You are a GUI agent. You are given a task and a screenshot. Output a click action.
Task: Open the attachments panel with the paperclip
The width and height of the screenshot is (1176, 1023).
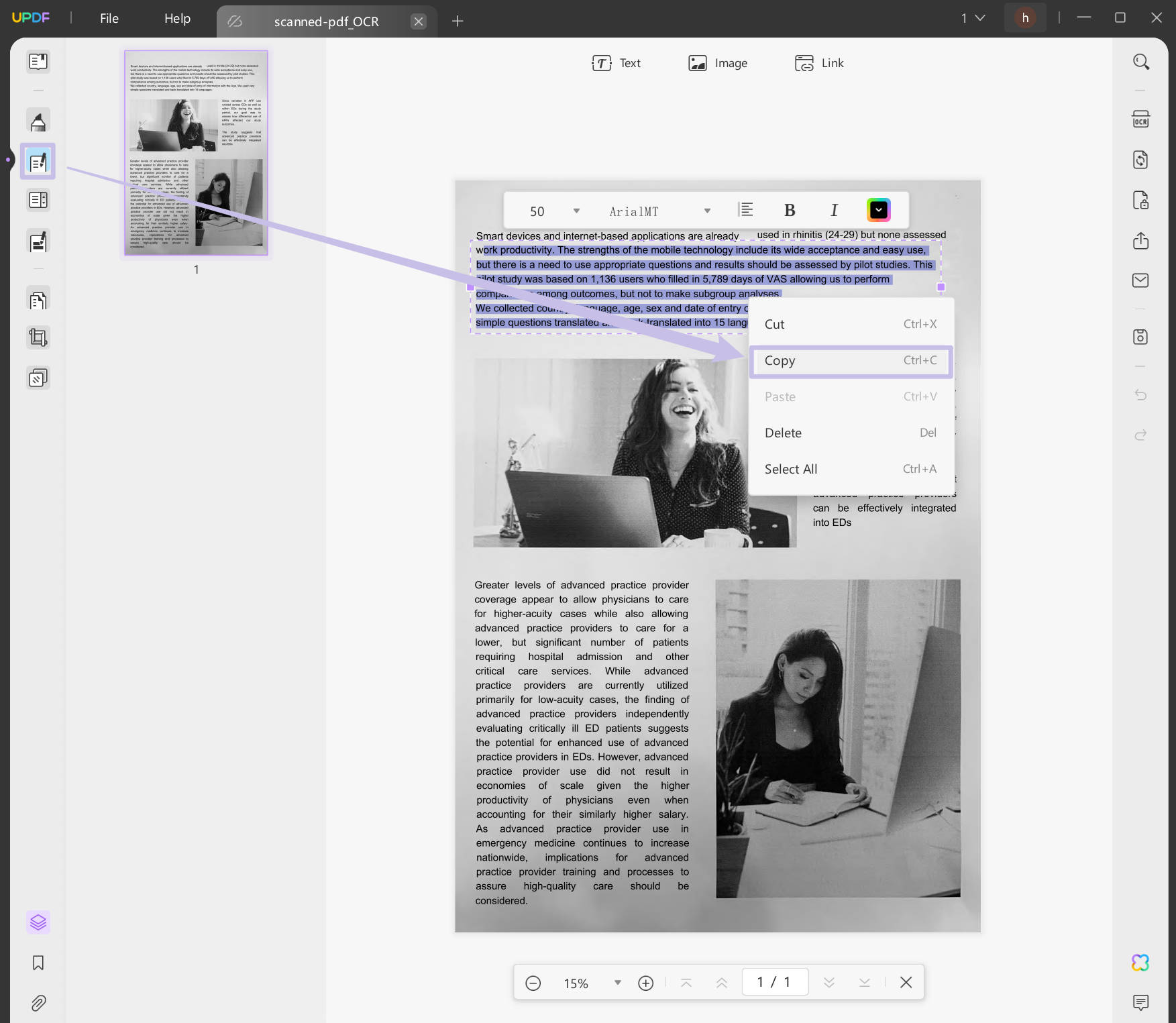(x=38, y=1003)
